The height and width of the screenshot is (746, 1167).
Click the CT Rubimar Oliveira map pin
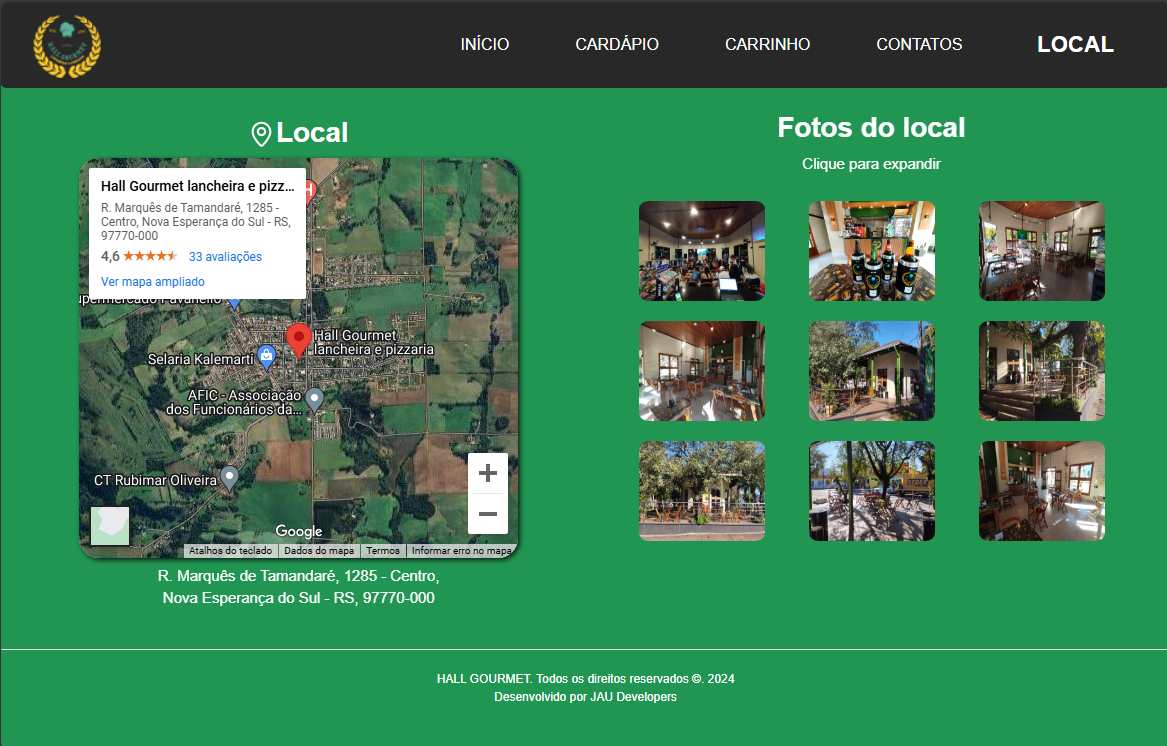230,477
